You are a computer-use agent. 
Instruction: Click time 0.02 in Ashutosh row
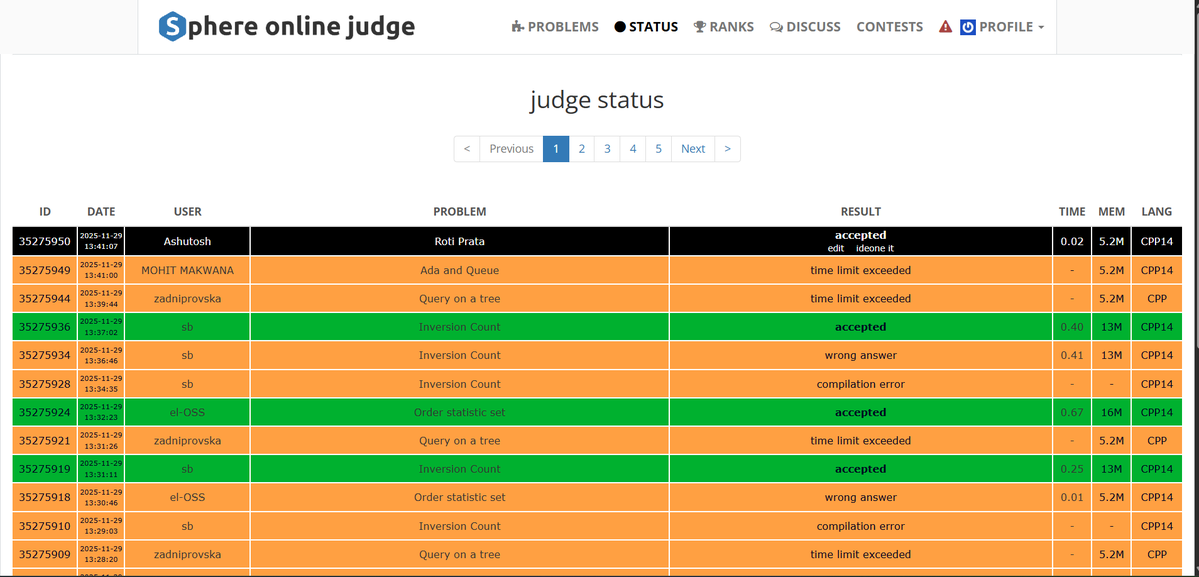point(1072,241)
